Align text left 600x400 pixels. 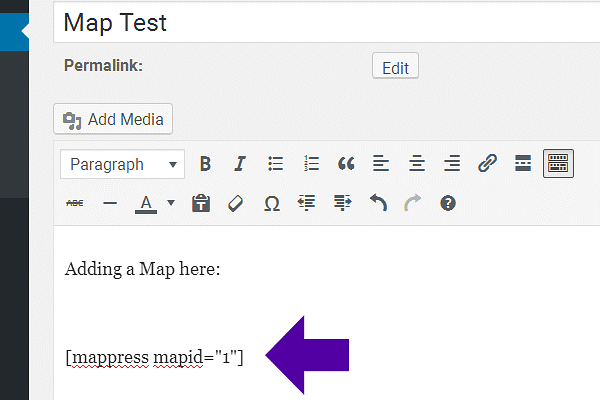381,164
